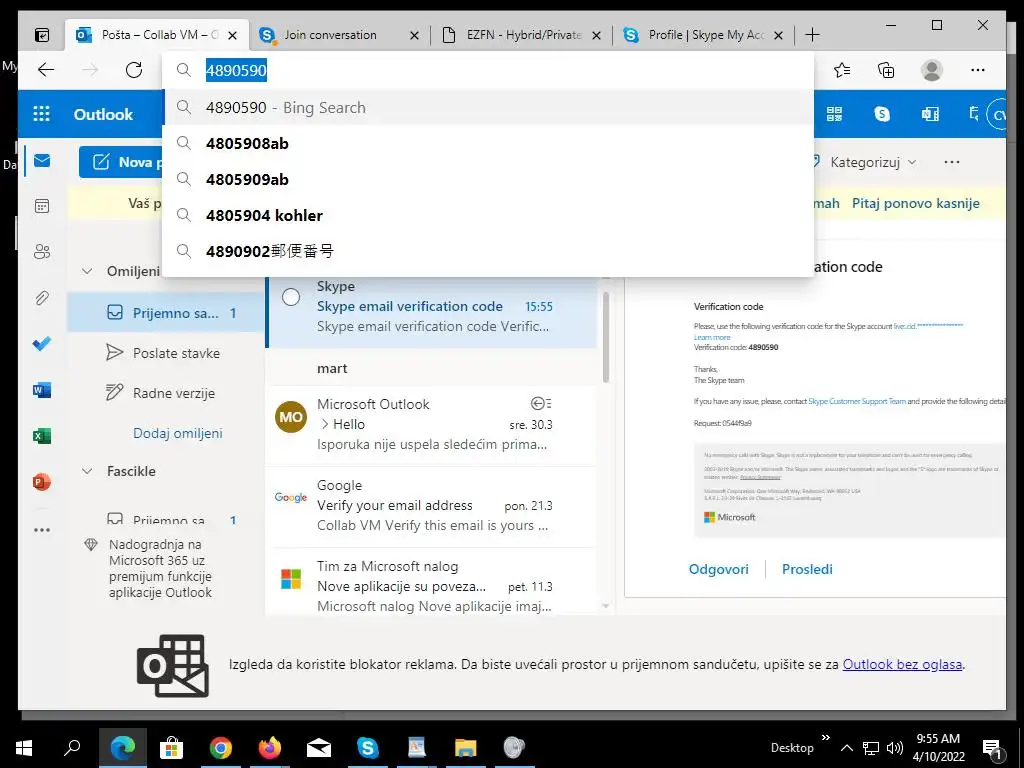Click Odgovori reply button

pyautogui.click(x=718, y=569)
